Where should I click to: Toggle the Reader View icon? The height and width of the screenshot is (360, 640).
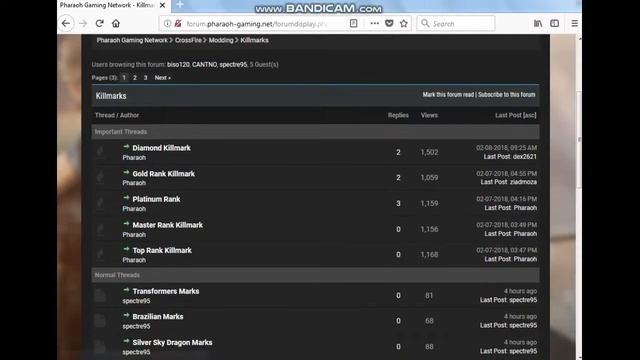353,24
